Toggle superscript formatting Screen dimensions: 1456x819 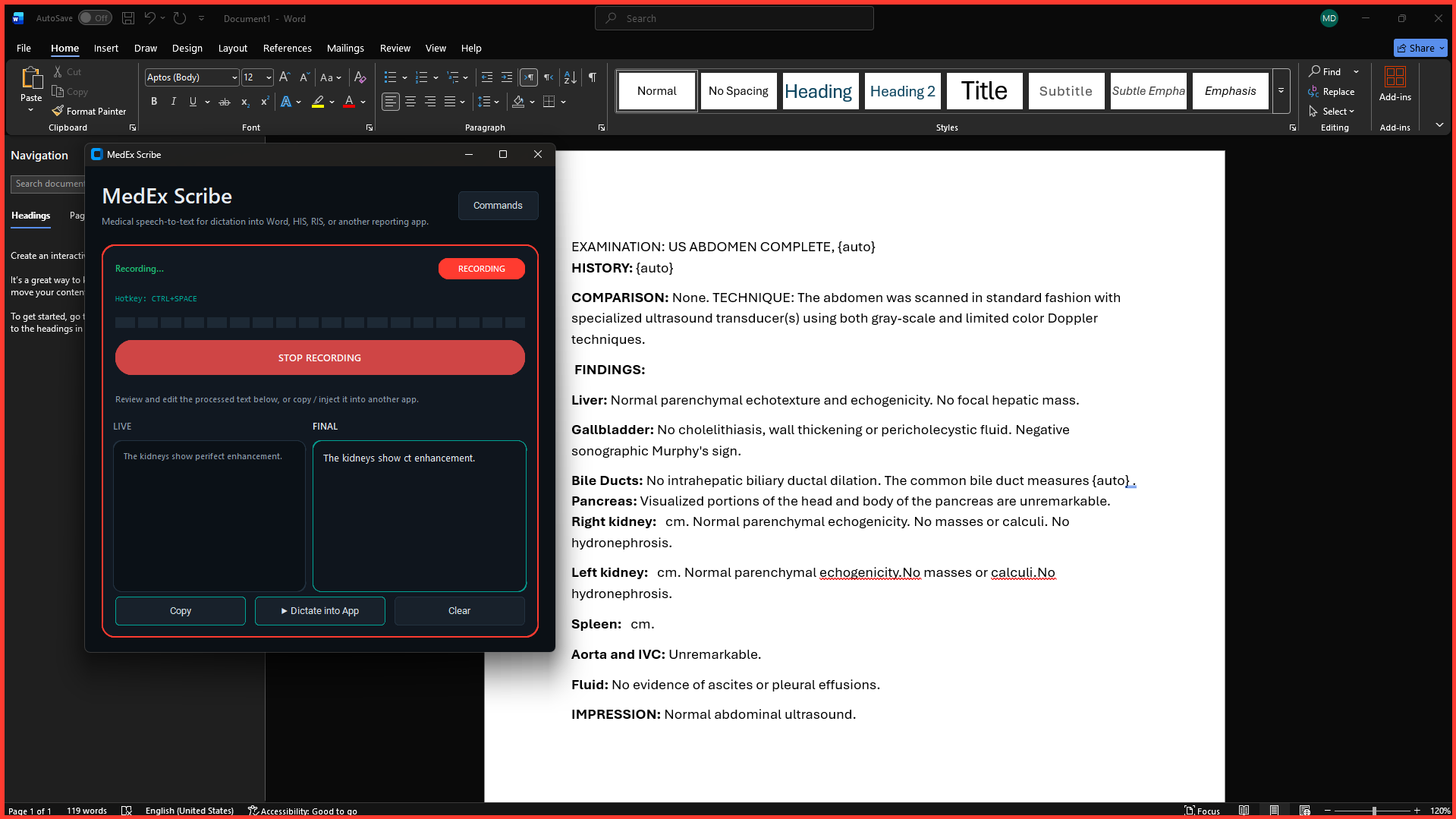coord(264,102)
